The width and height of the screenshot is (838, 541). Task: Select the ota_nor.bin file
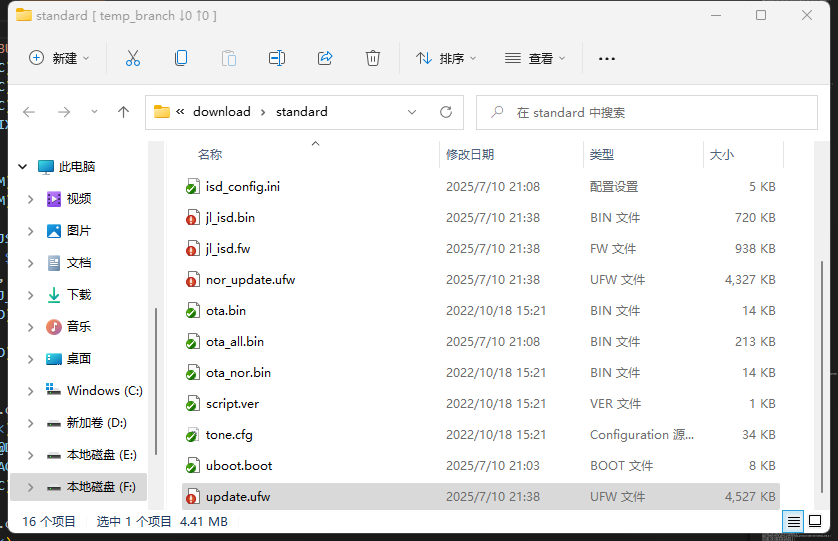pos(480,373)
